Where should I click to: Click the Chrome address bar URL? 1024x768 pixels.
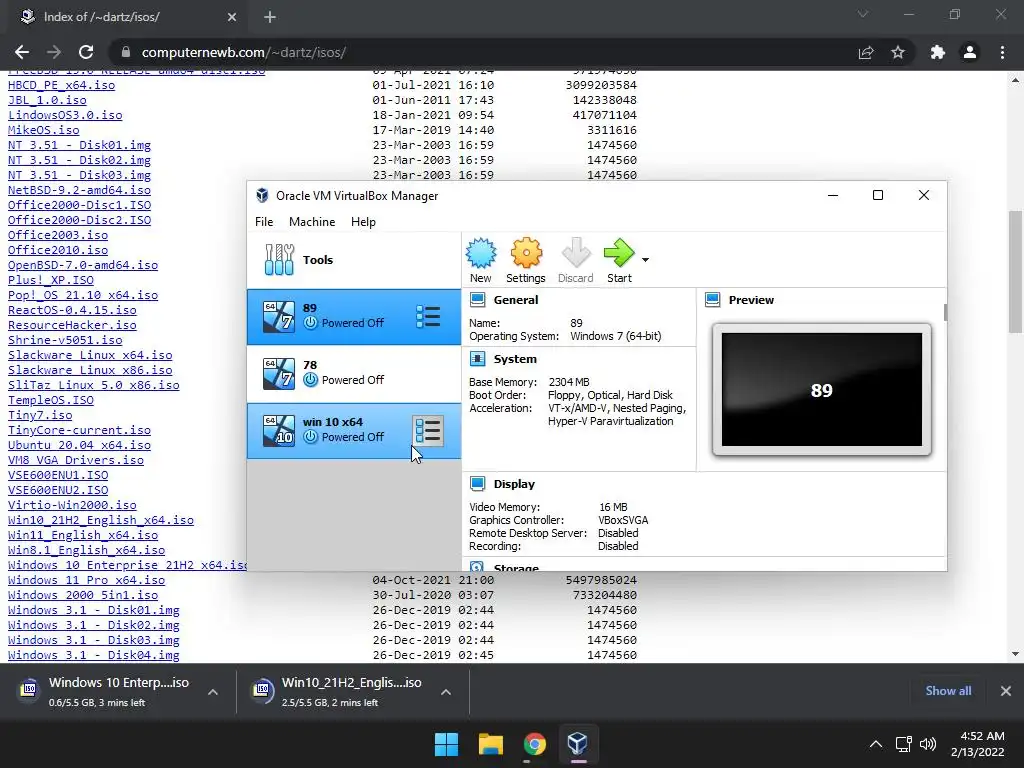(x=244, y=52)
